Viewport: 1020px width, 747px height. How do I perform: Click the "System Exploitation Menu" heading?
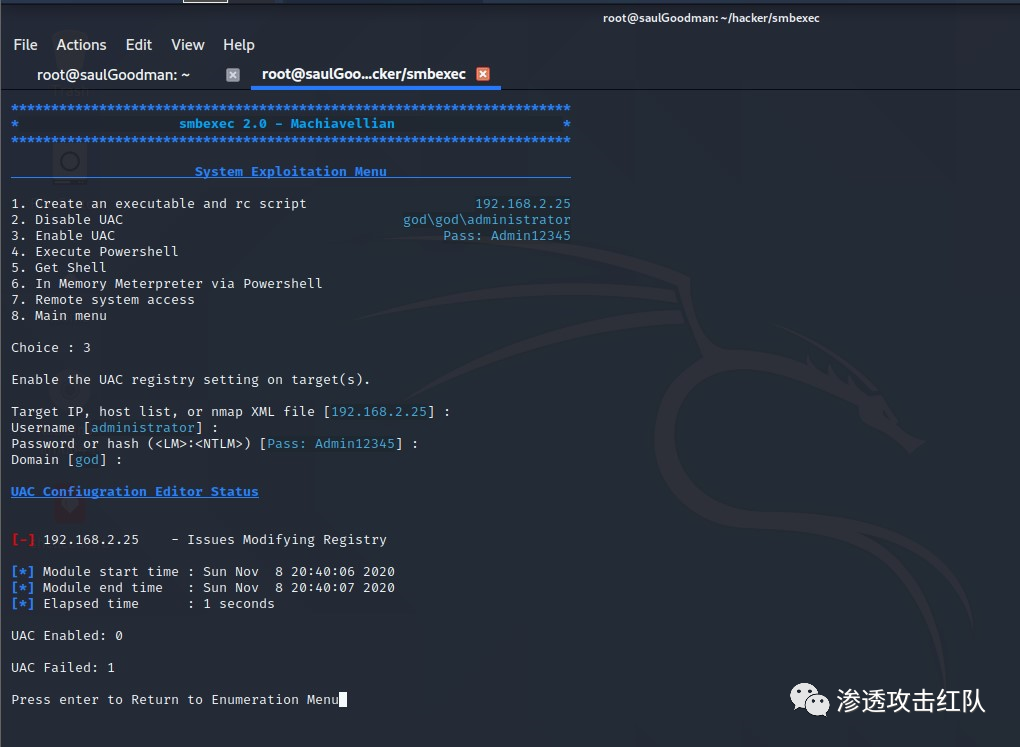[x=290, y=172]
